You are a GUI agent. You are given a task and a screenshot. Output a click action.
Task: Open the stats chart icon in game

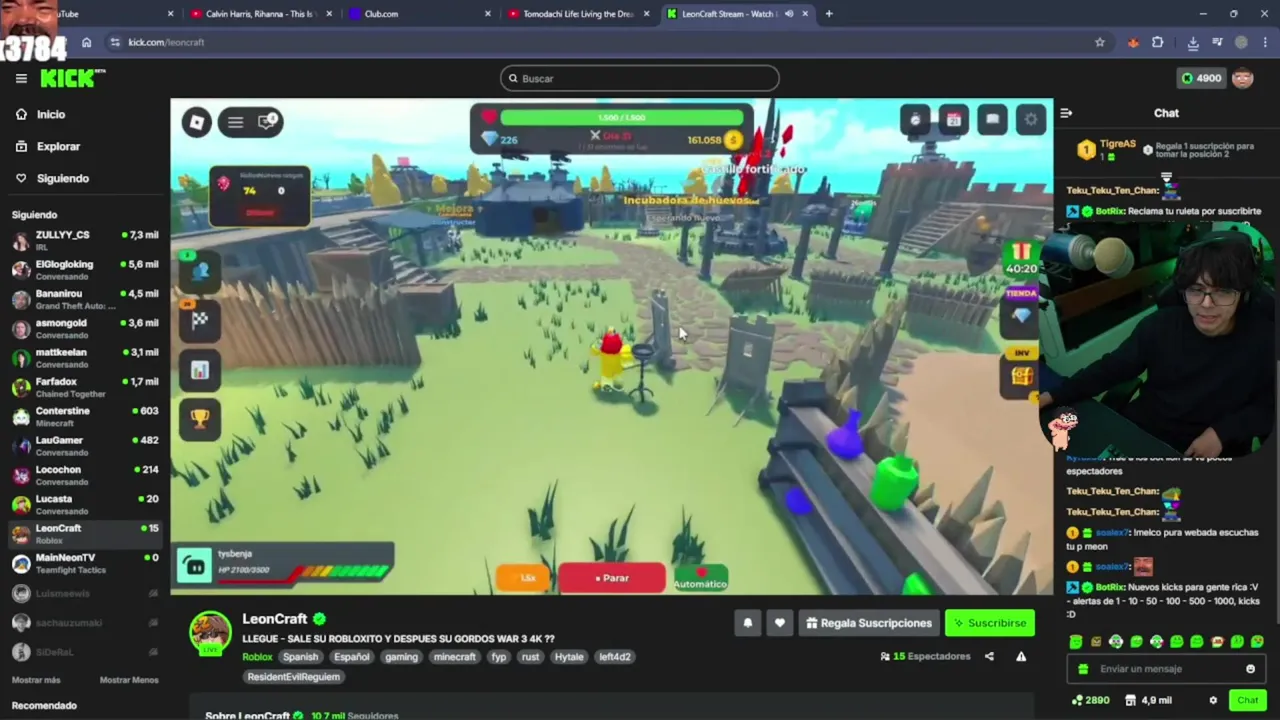[x=200, y=370]
